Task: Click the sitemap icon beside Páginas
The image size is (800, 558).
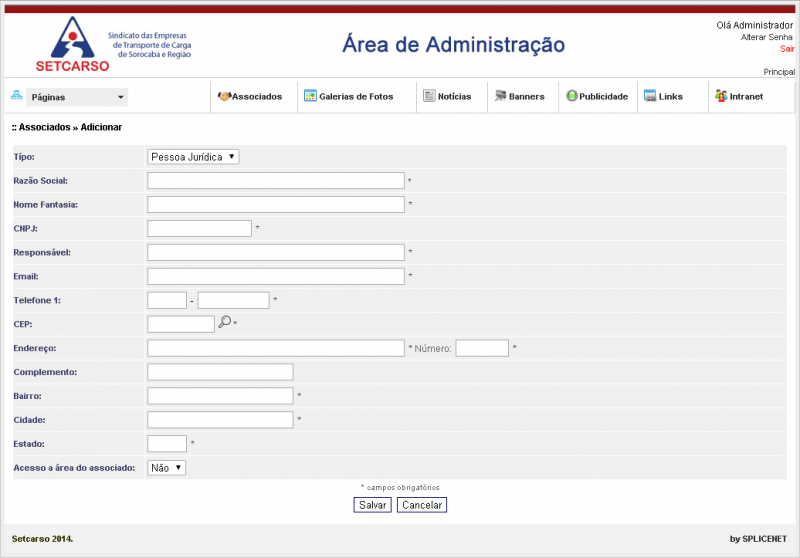Action: (x=16, y=95)
